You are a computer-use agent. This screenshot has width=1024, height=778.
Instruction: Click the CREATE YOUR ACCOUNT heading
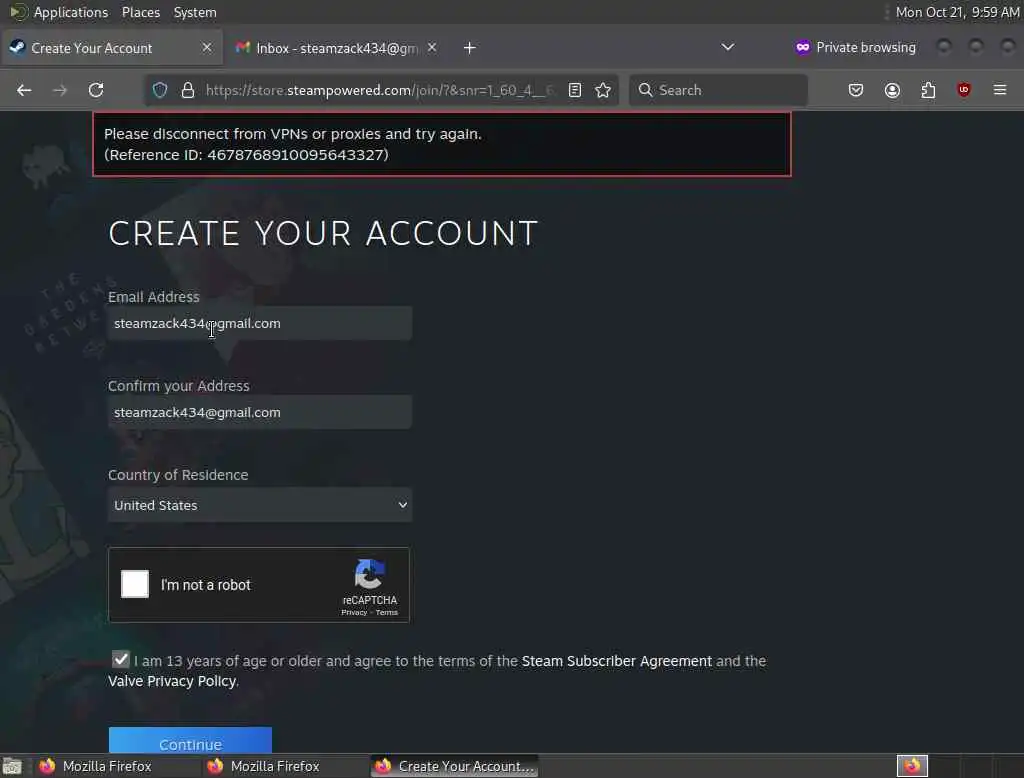pyautogui.click(x=323, y=233)
